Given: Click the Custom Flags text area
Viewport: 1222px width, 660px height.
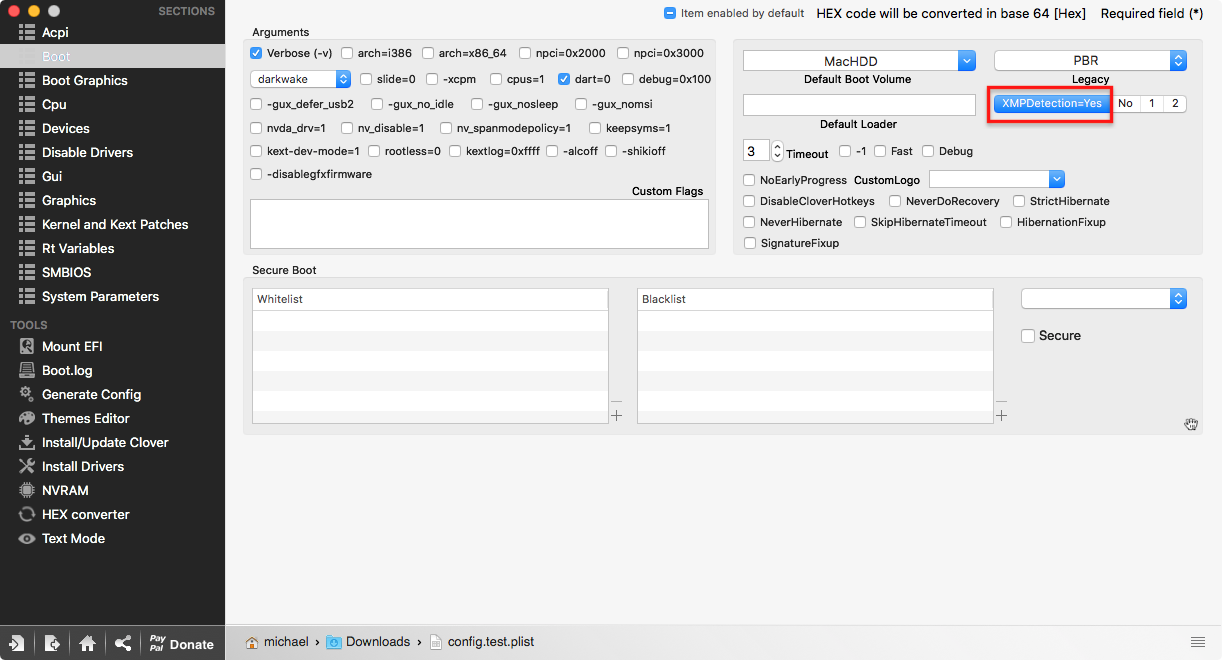Looking at the screenshot, I should point(479,223).
